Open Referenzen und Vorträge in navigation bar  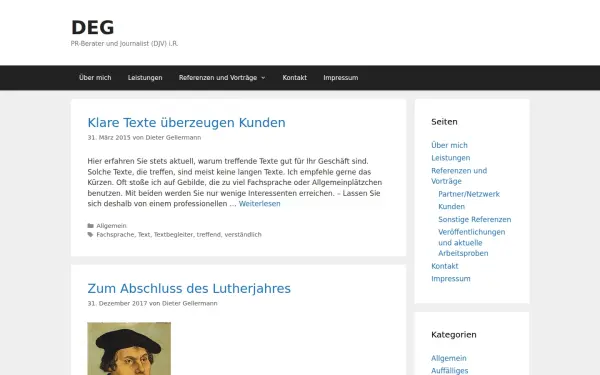tap(218, 78)
